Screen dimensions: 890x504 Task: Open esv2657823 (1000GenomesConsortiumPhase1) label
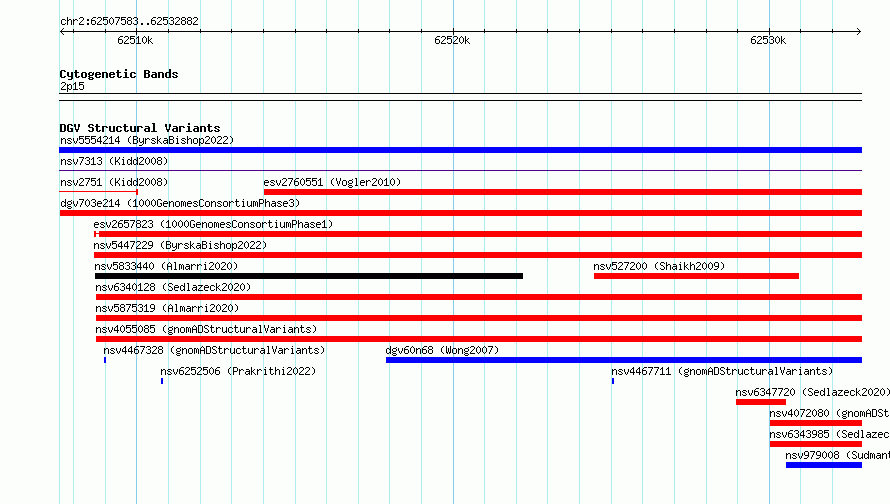pos(213,224)
